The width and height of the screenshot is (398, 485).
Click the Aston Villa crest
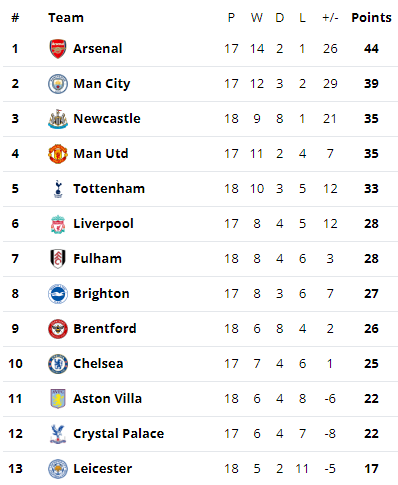(58, 399)
